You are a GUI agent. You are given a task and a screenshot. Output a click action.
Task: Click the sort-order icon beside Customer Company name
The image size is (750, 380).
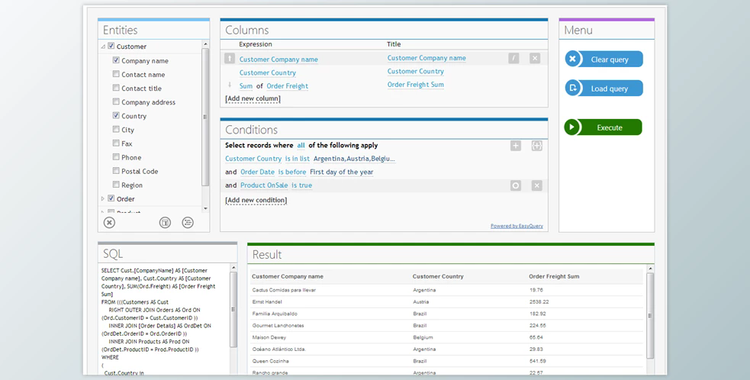(230, 58)
